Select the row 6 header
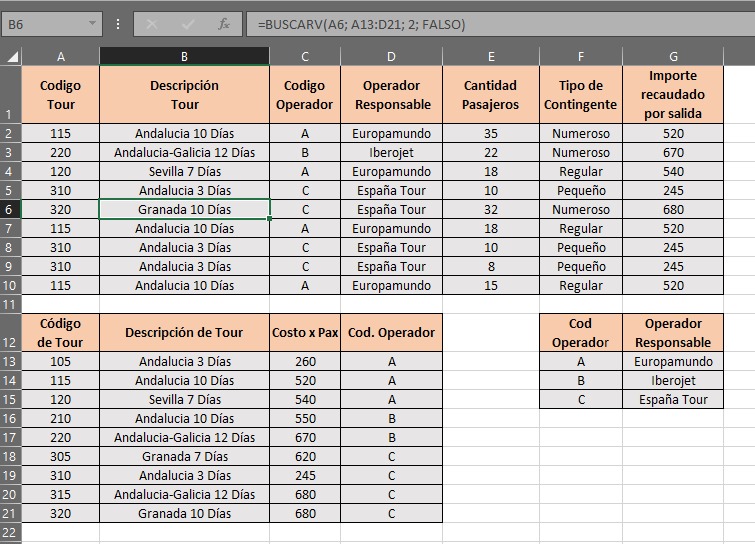 [x=11, y=210]
